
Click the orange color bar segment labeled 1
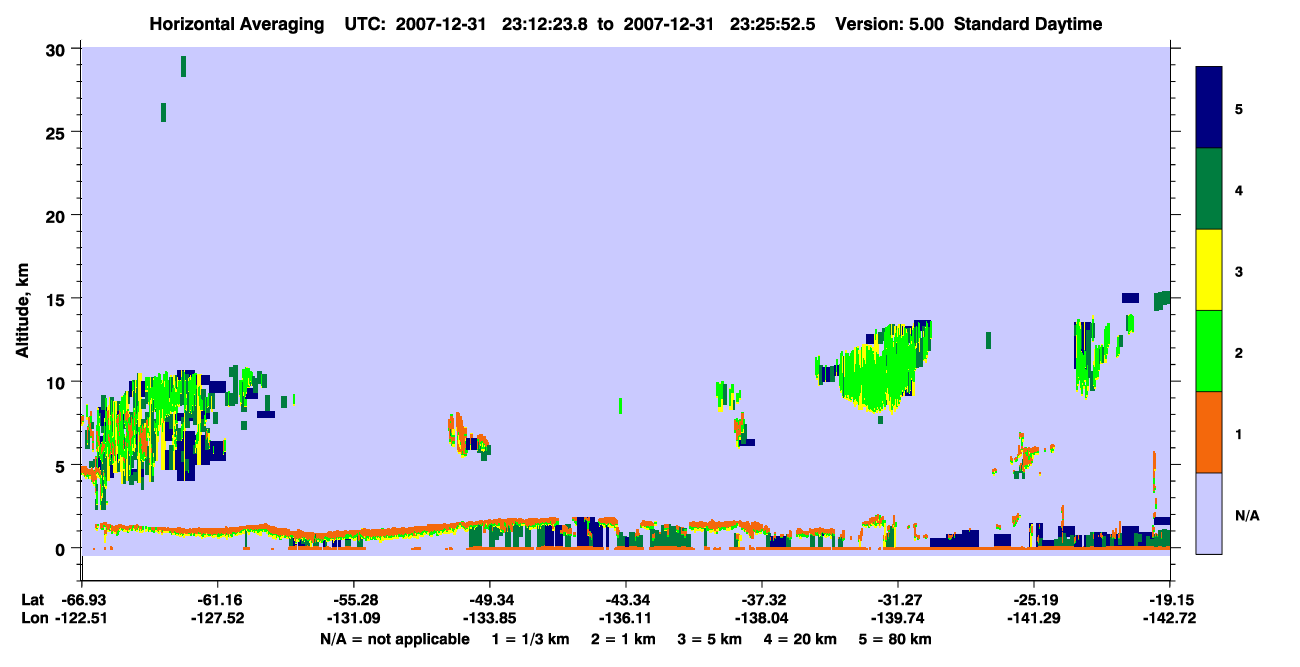click(x=1209, y=431)
